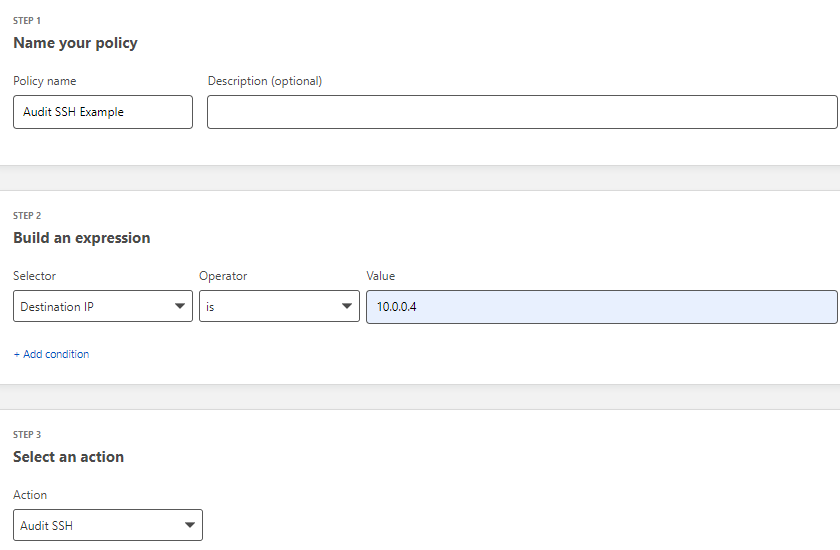
Task: Expand the 'is' operator dropdown
Action: click(x=279, y=306)
